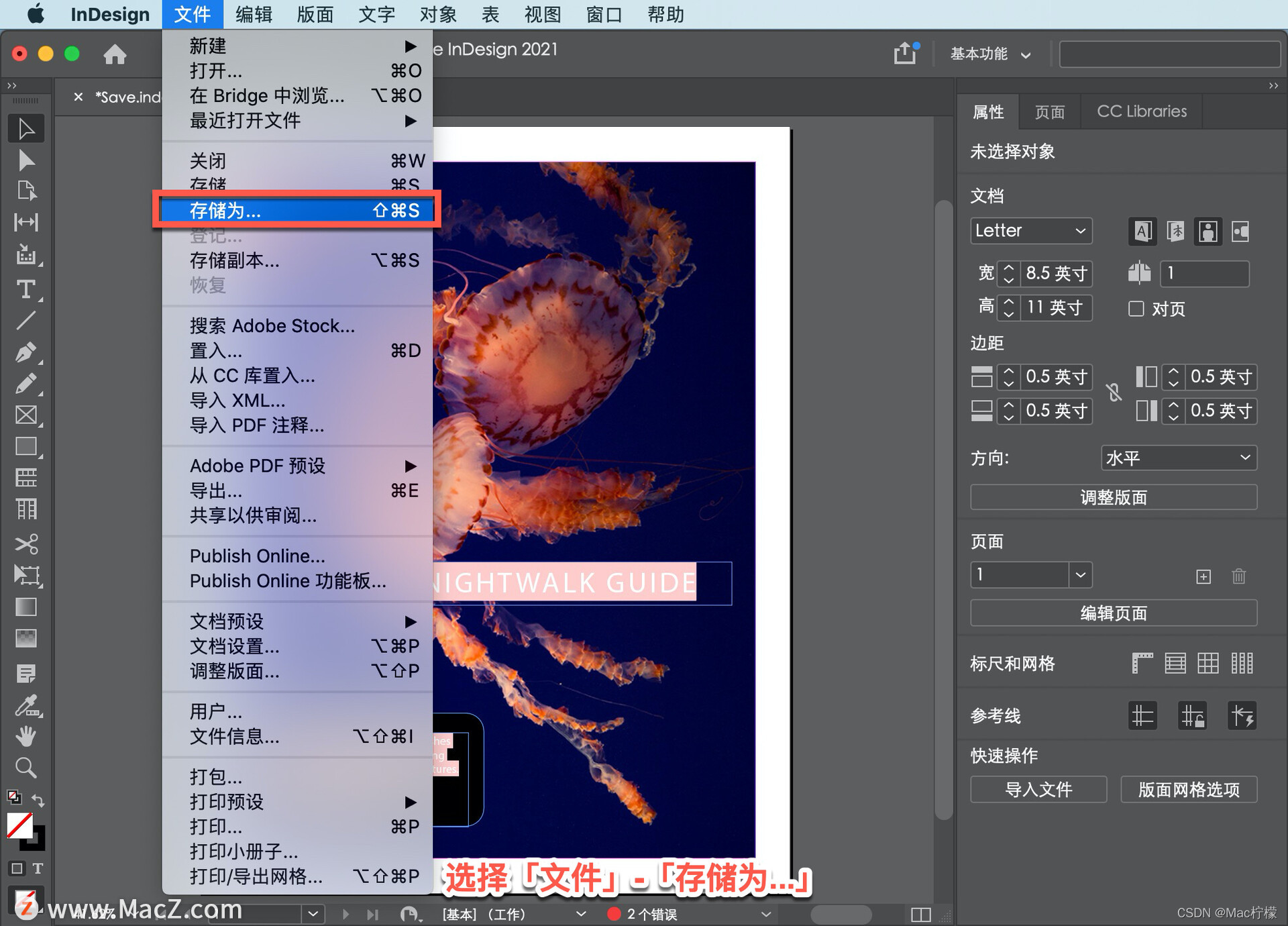Click the Share document icon
This screenshot has height=926, width=1288.
tap(904, 53)
